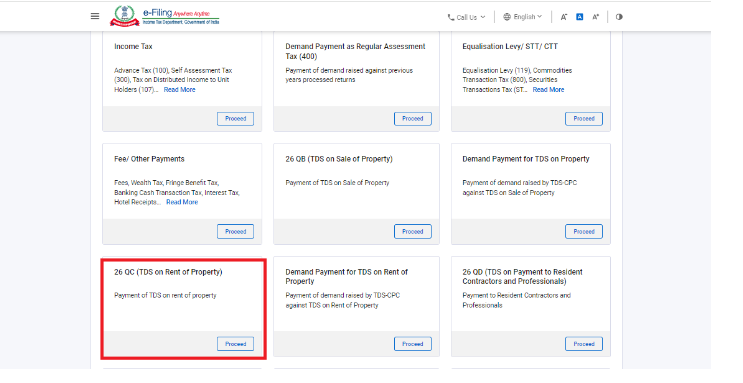Open the hamburger navigation menu
The height and width of the screenshot is (383, 743).
[x=95, y=16]
